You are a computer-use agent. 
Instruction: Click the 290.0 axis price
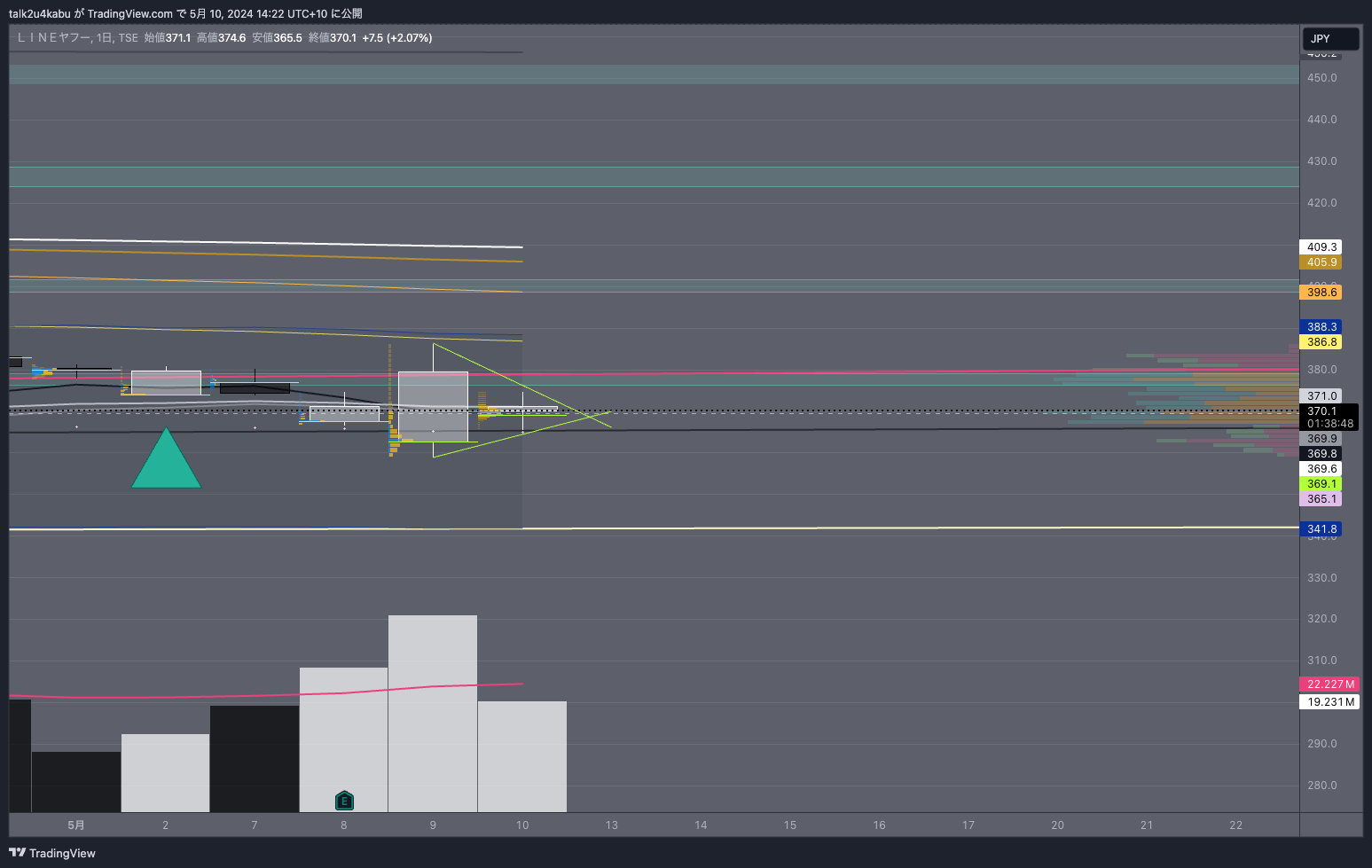pyautogui.click(x=1321, y=744)
